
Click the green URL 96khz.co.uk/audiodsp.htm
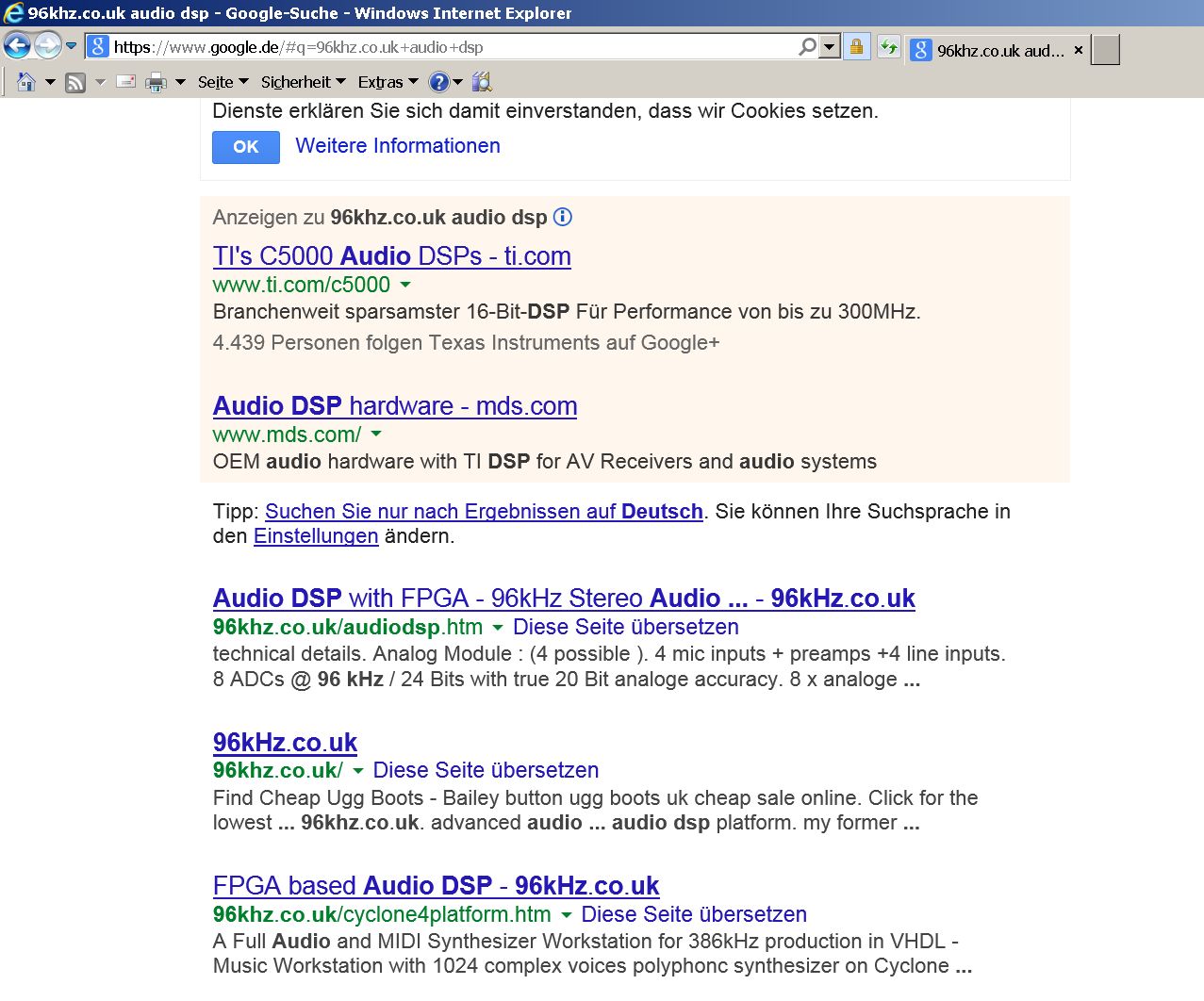pyautogui.click(x=348, y=627)
